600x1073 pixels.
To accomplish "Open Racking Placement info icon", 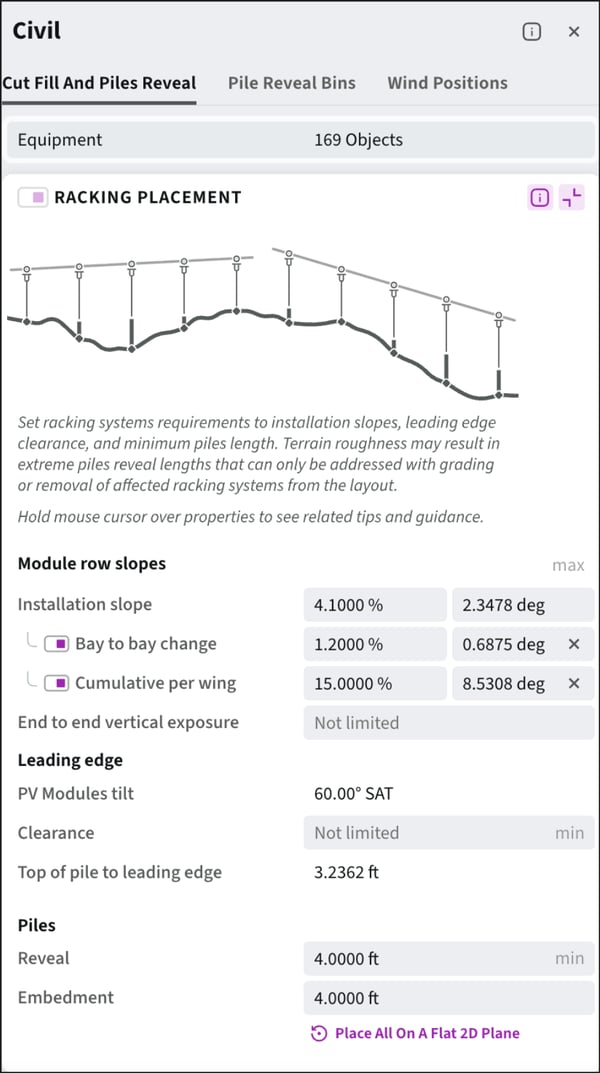I will tap(540, 198).
